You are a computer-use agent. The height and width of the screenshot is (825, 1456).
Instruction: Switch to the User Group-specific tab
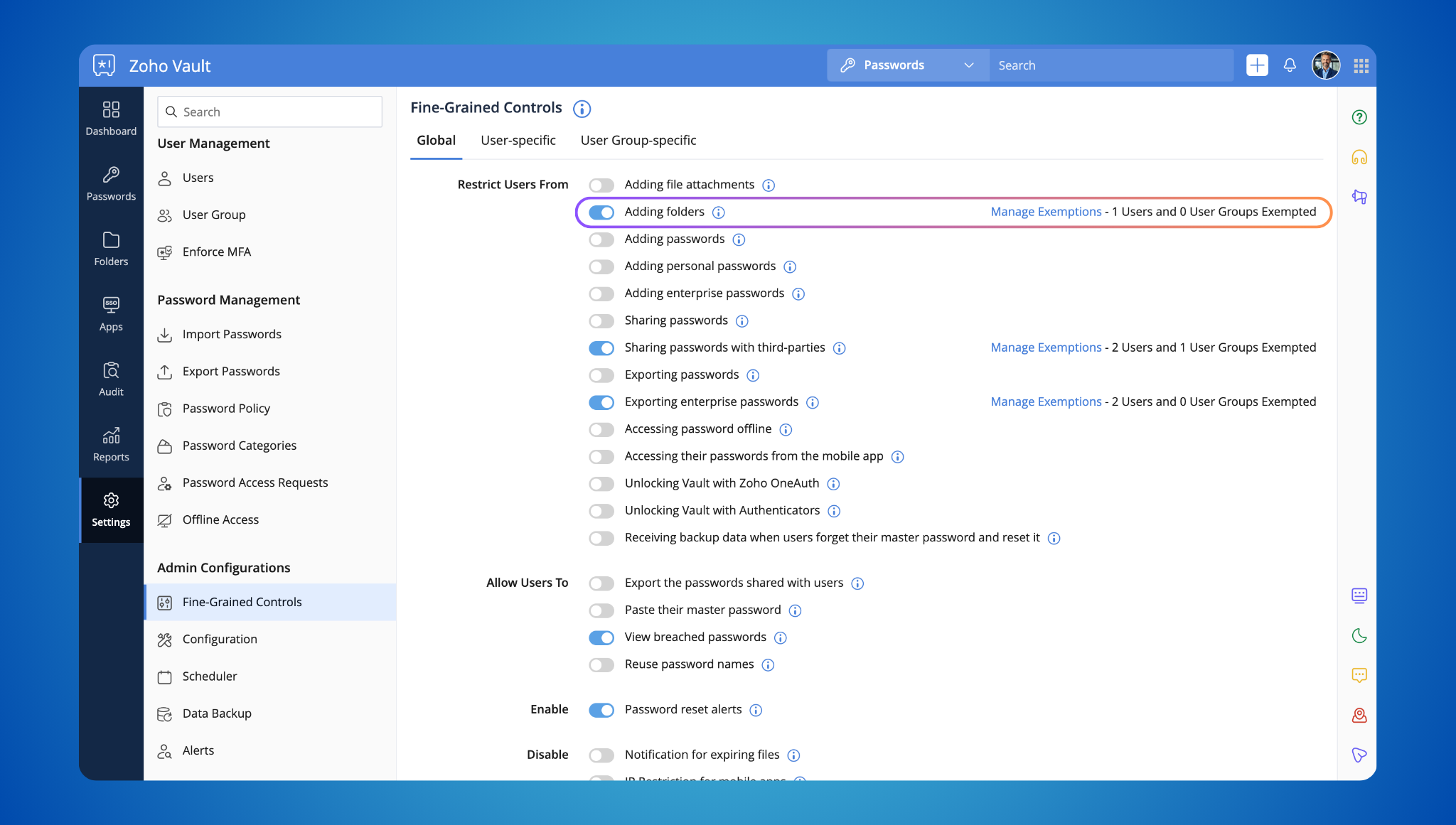coord(638,140)
